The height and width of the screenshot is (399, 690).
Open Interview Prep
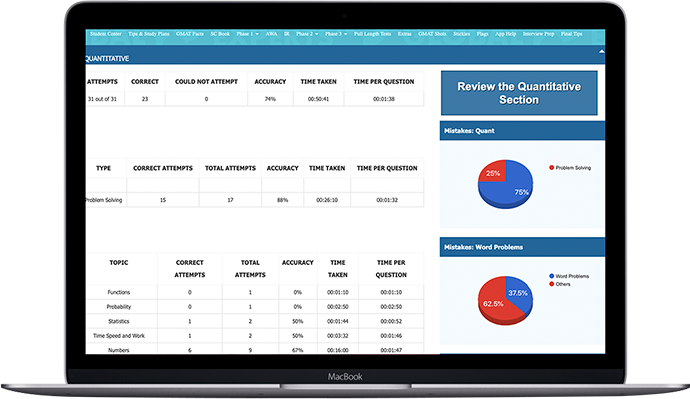click(538, 34)
